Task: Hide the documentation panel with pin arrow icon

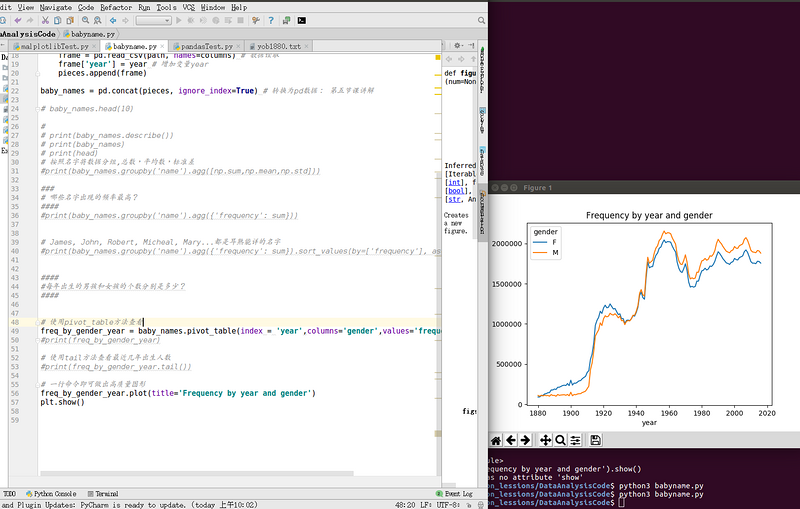Action: pyautogui.click(x=471, y=45)
